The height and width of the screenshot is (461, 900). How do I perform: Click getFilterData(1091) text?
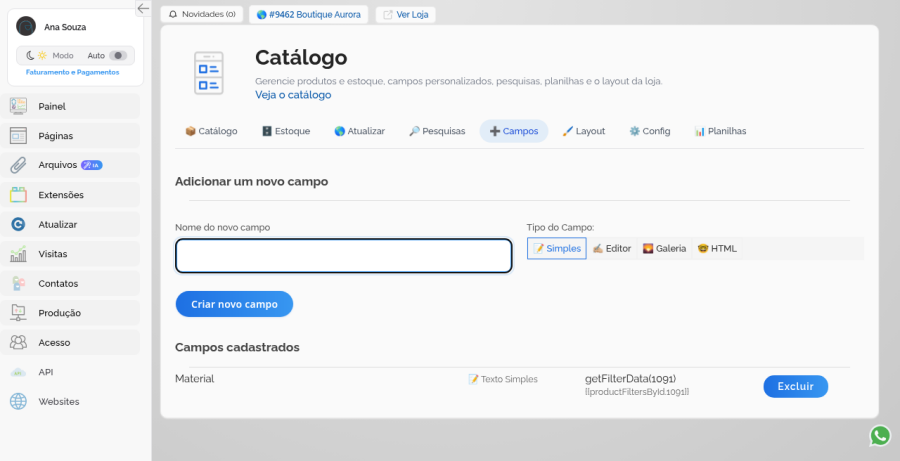tap(630, 379)
